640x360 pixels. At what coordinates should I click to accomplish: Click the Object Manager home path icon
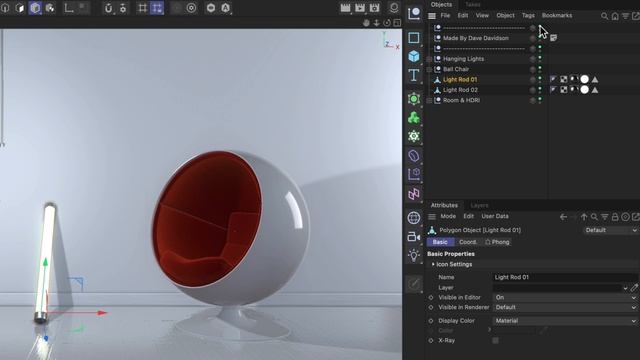pyautogui.click(x=615, y=16)
